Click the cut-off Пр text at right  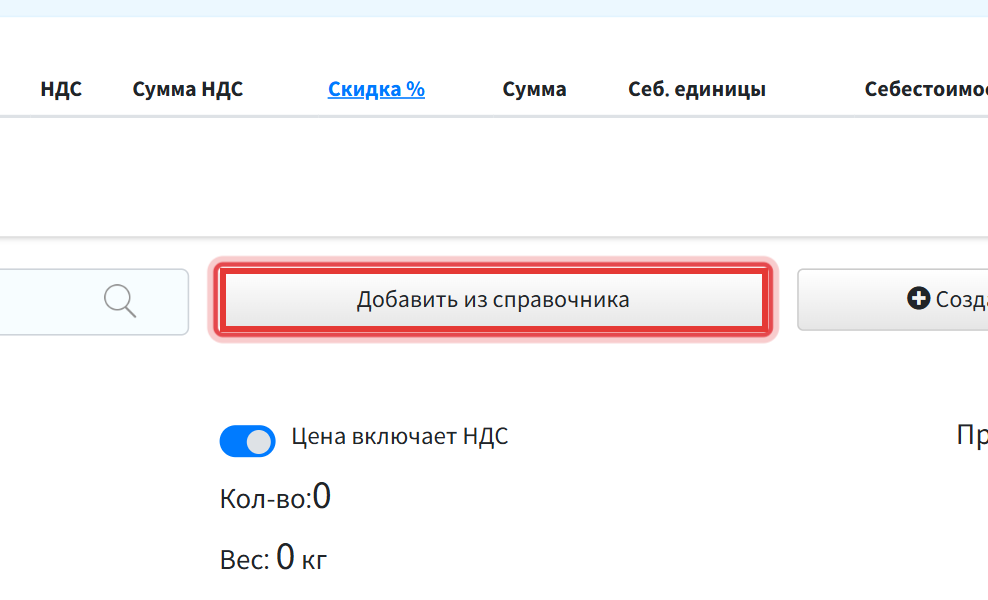[972, 436]
